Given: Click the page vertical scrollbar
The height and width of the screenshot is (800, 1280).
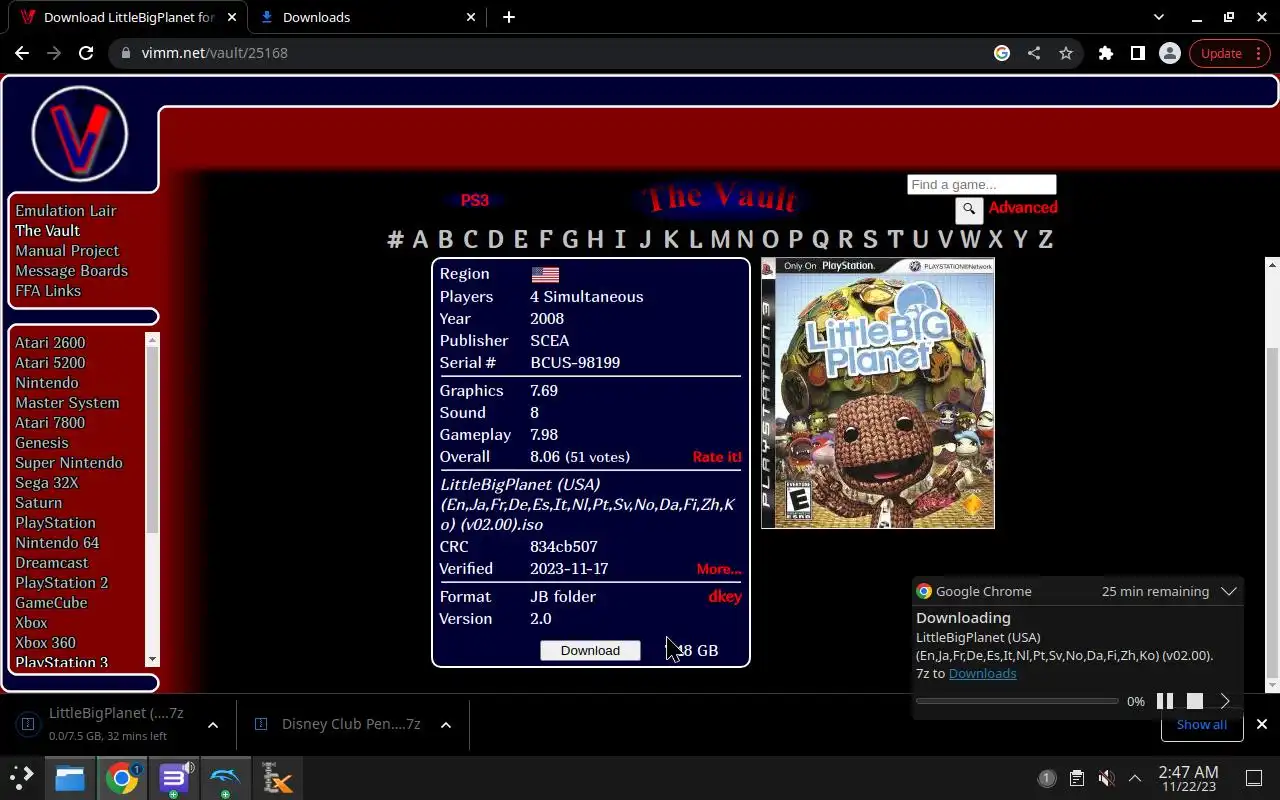Looking at the screenshot, I should coord(1272,475).
